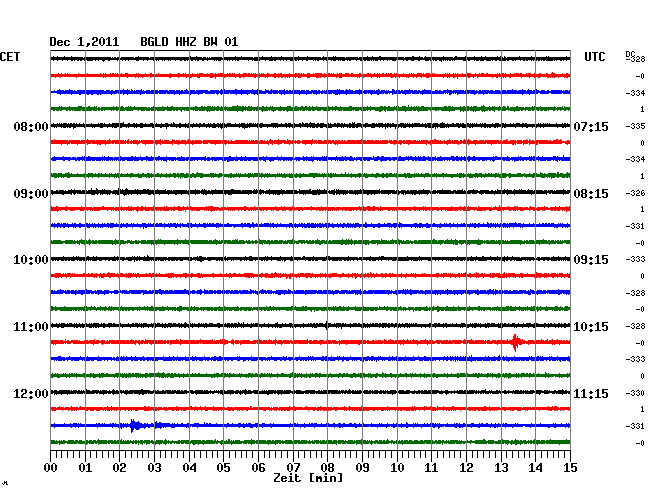Select the 12:00 CET time label
The width and height of the screenshot is (650, 494).
(30, 393)
